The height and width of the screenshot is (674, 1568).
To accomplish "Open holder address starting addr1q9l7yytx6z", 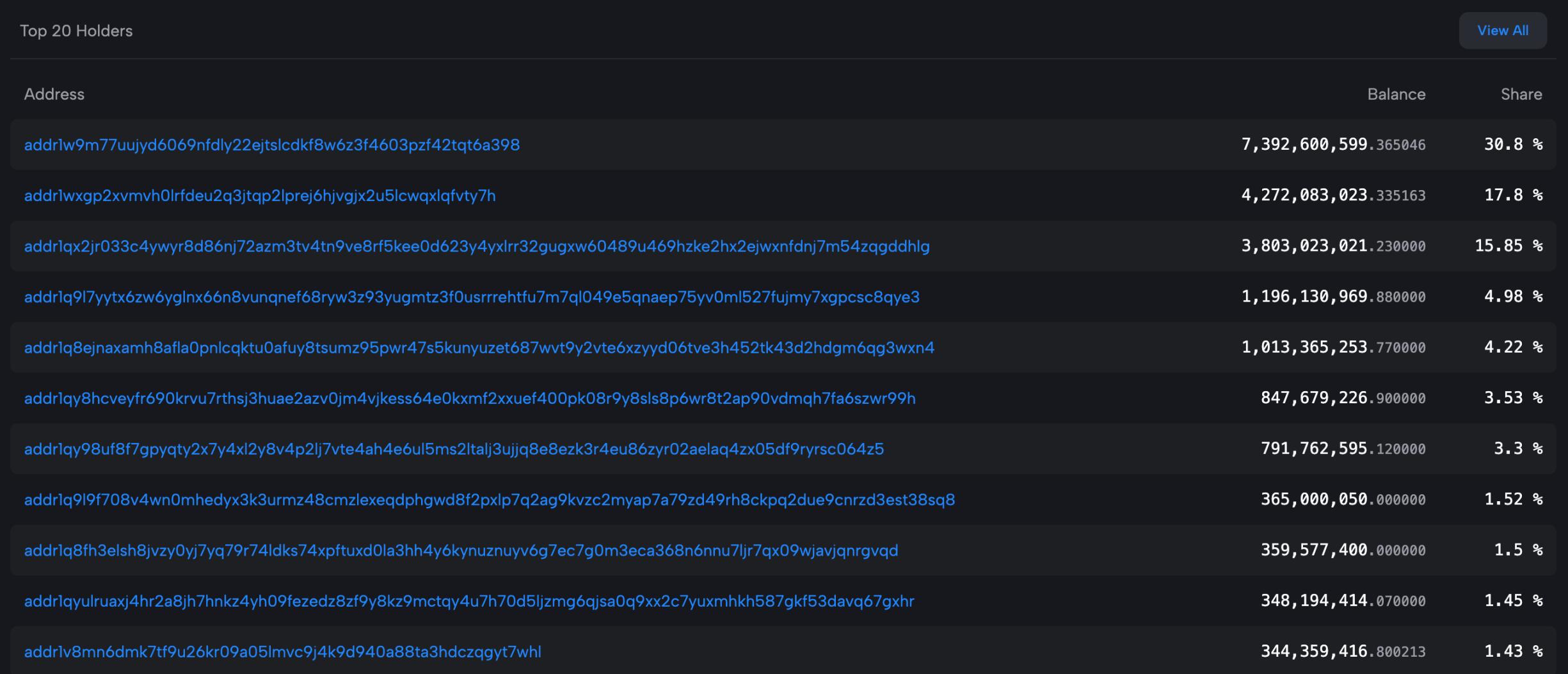I will pyautogui.click(x=471, y=297).
